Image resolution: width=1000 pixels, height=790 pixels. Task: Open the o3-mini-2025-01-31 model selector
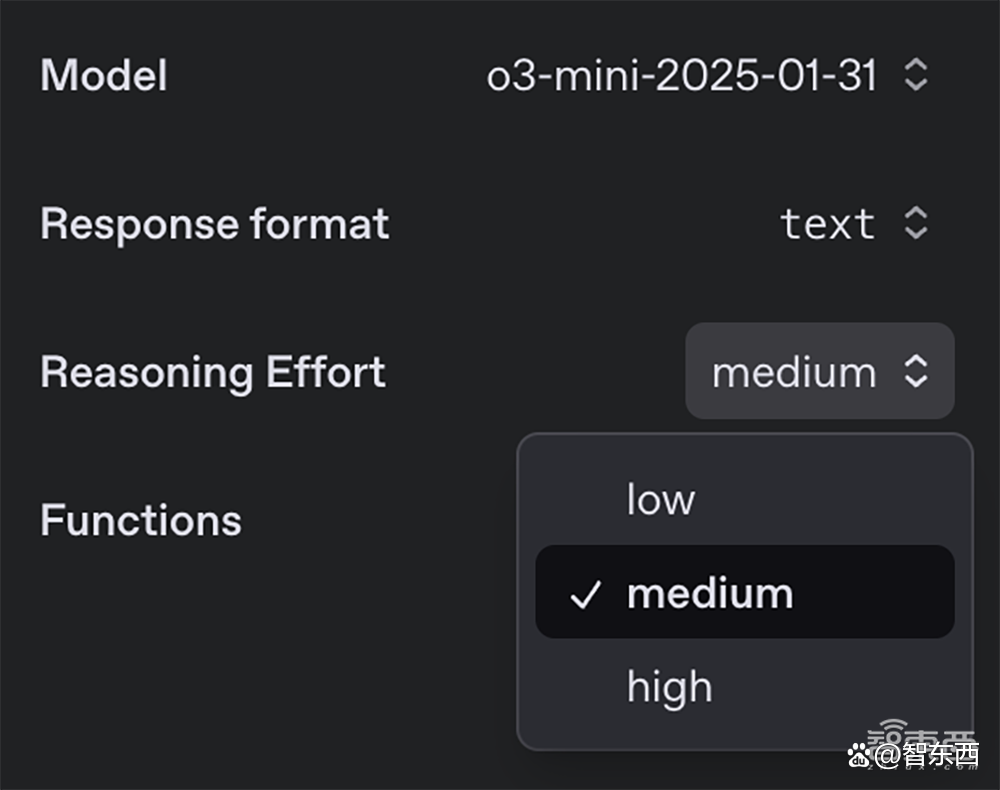coord(707,75)
